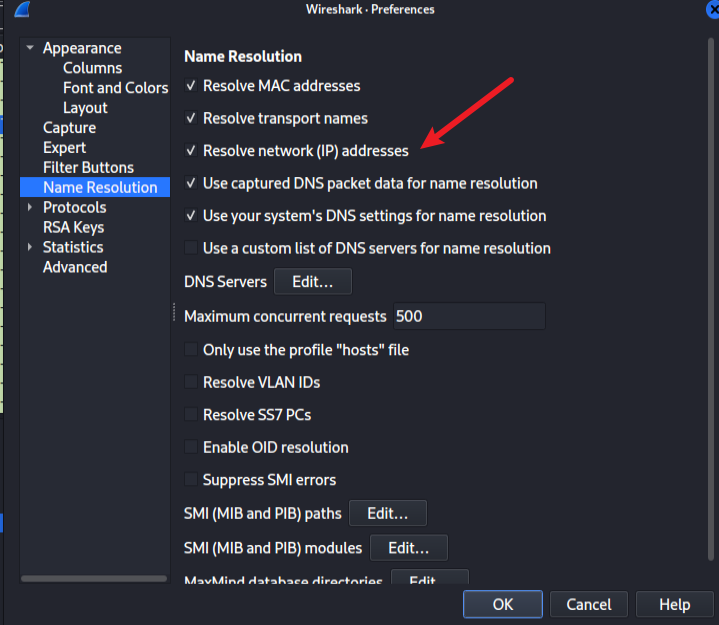
Task: Select Capture in preferences sidebar
Action: (x=69, y=128)
